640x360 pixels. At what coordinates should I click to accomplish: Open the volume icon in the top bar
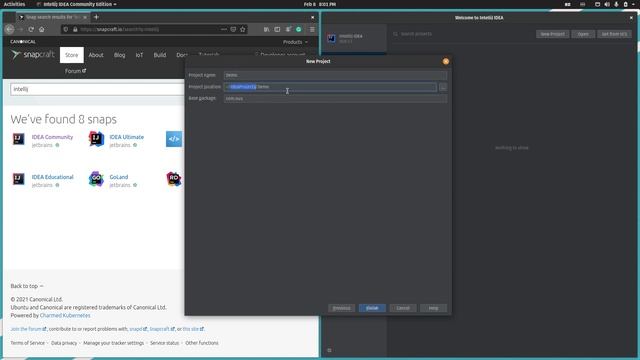[607, 4]
